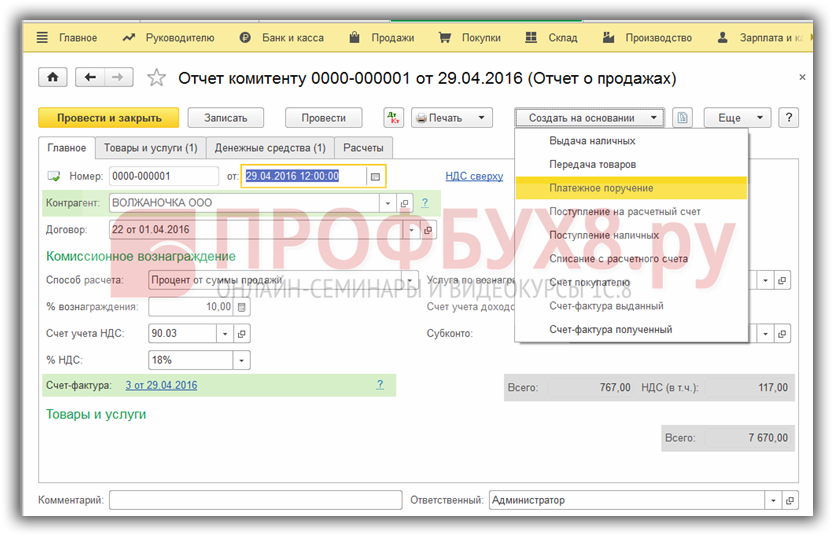The height and width of the screenshot is (536, 833).
Task: Click the Комментарий input field
Action: click(256, 500)
